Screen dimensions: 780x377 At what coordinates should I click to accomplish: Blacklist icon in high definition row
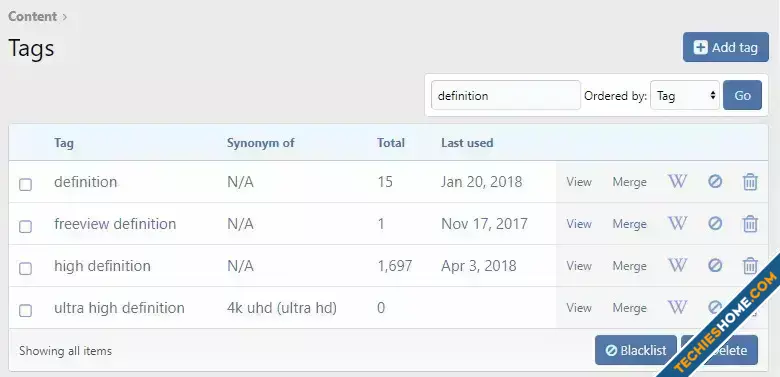715,266
